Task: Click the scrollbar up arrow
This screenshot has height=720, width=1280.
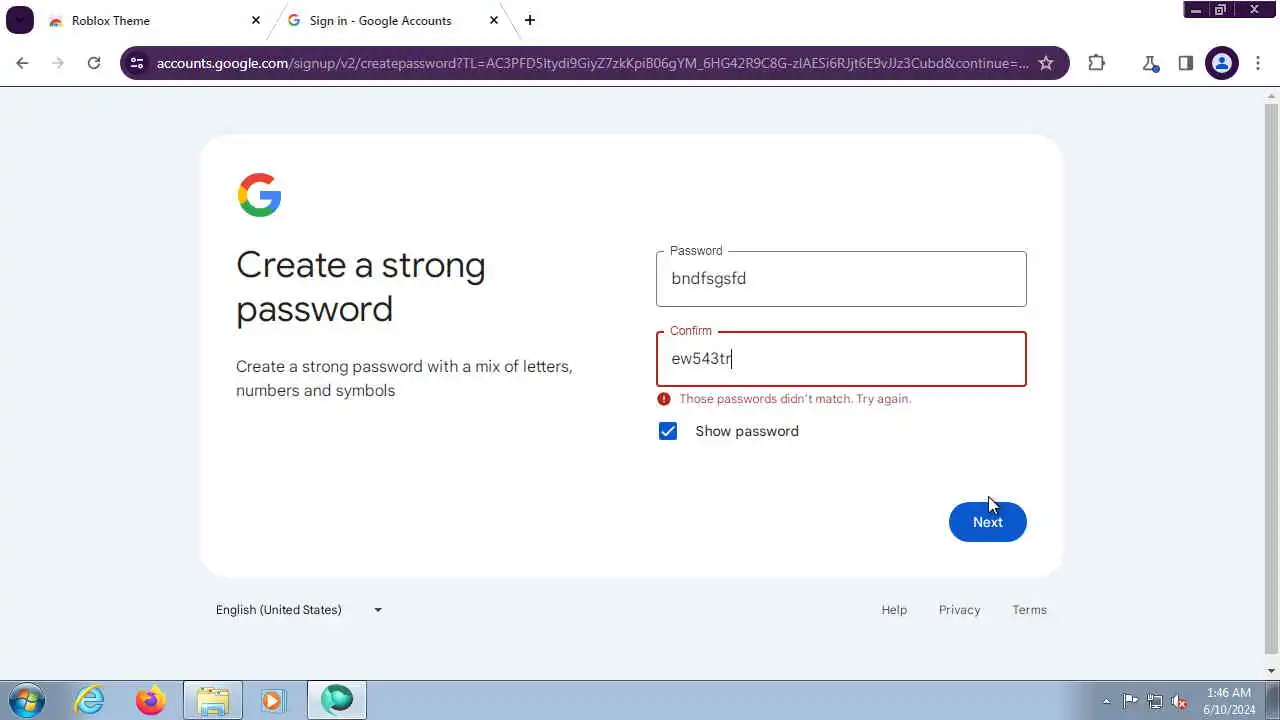Action: (1272, 95)
